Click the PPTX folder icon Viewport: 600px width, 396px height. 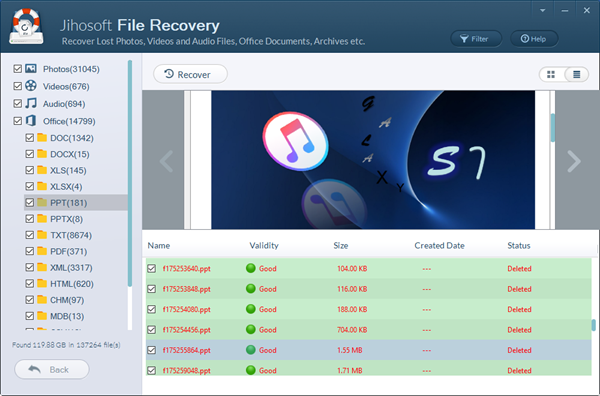(42, 218)
